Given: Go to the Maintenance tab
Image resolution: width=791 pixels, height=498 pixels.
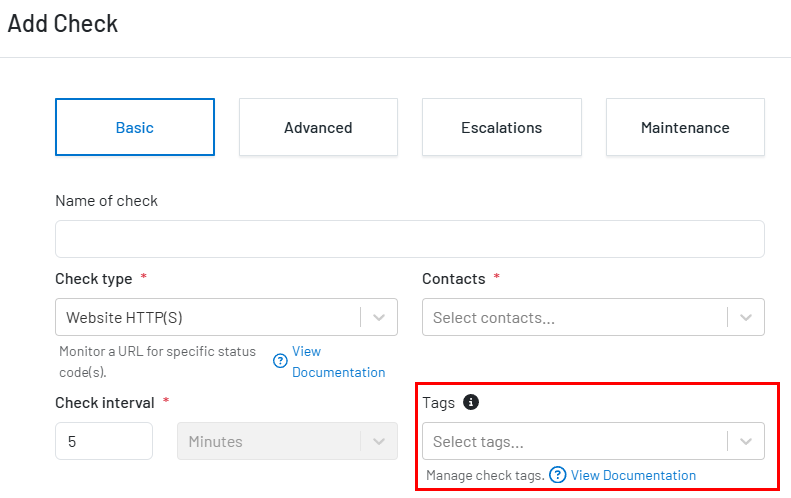Looking at the screenshot, I should click(685, 127).
